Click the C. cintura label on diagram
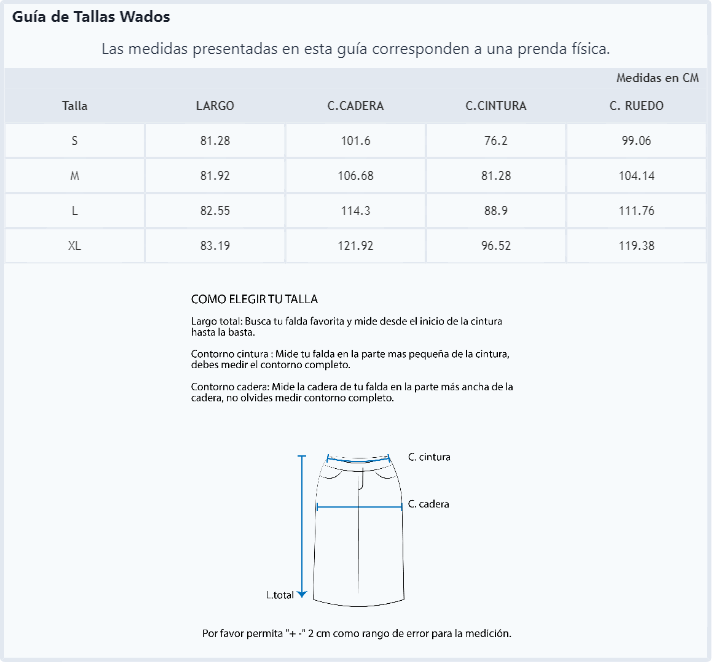Viewport: 712px width, 662px height. pyautogui.click(x=429, y=457)
